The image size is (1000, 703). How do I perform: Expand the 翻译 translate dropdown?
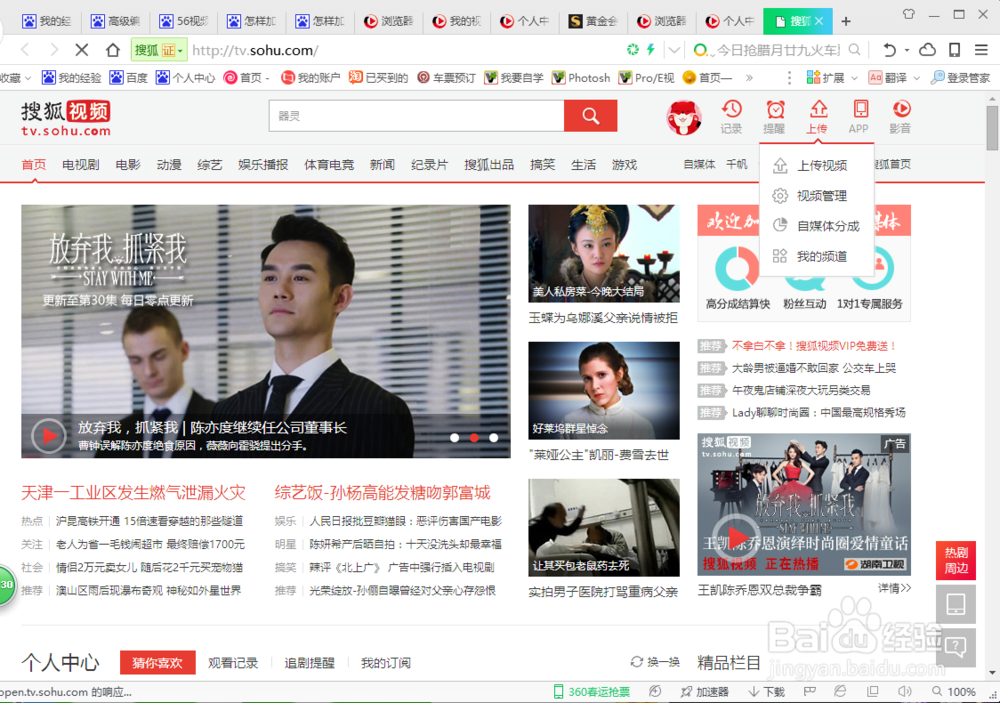click(x=916, y=78)
